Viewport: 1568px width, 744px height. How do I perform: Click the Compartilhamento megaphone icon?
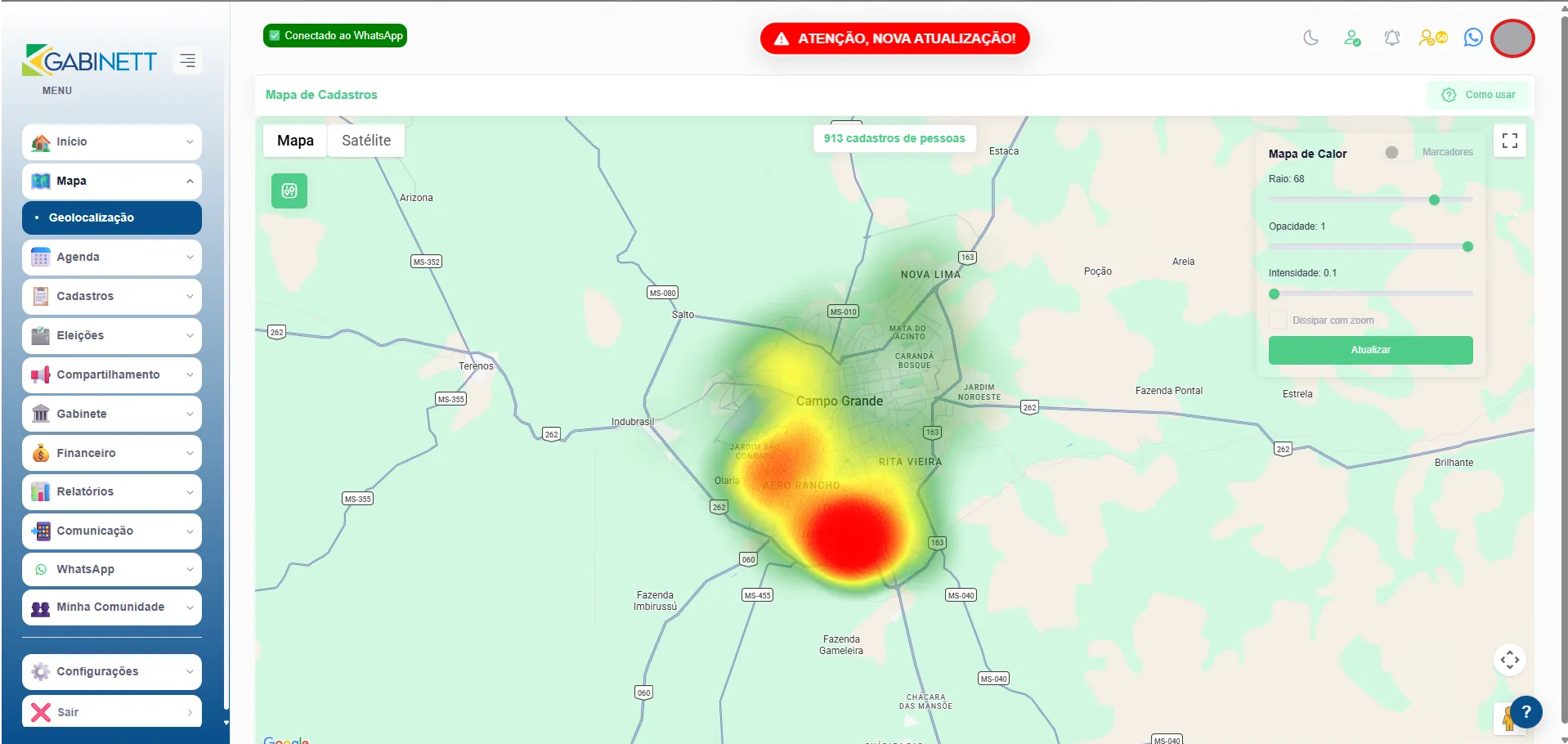[x=41, y=375]
